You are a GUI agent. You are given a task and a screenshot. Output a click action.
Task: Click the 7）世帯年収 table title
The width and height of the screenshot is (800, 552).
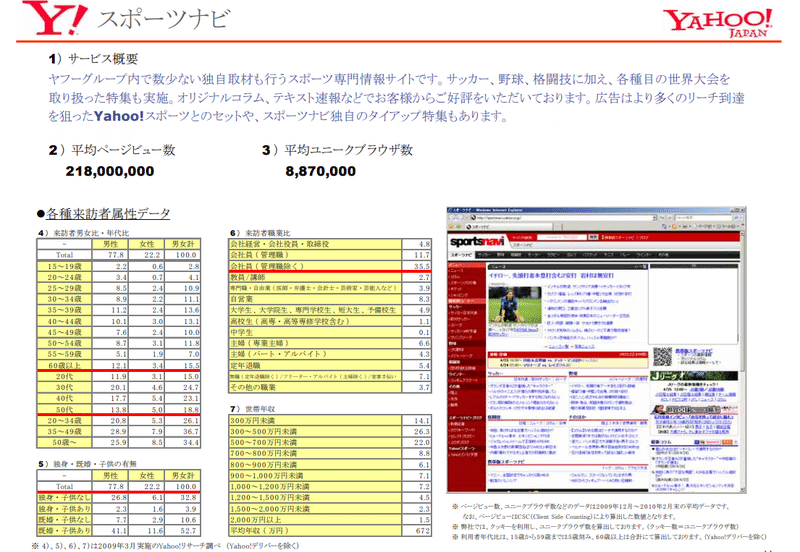(x=253, y=409)
